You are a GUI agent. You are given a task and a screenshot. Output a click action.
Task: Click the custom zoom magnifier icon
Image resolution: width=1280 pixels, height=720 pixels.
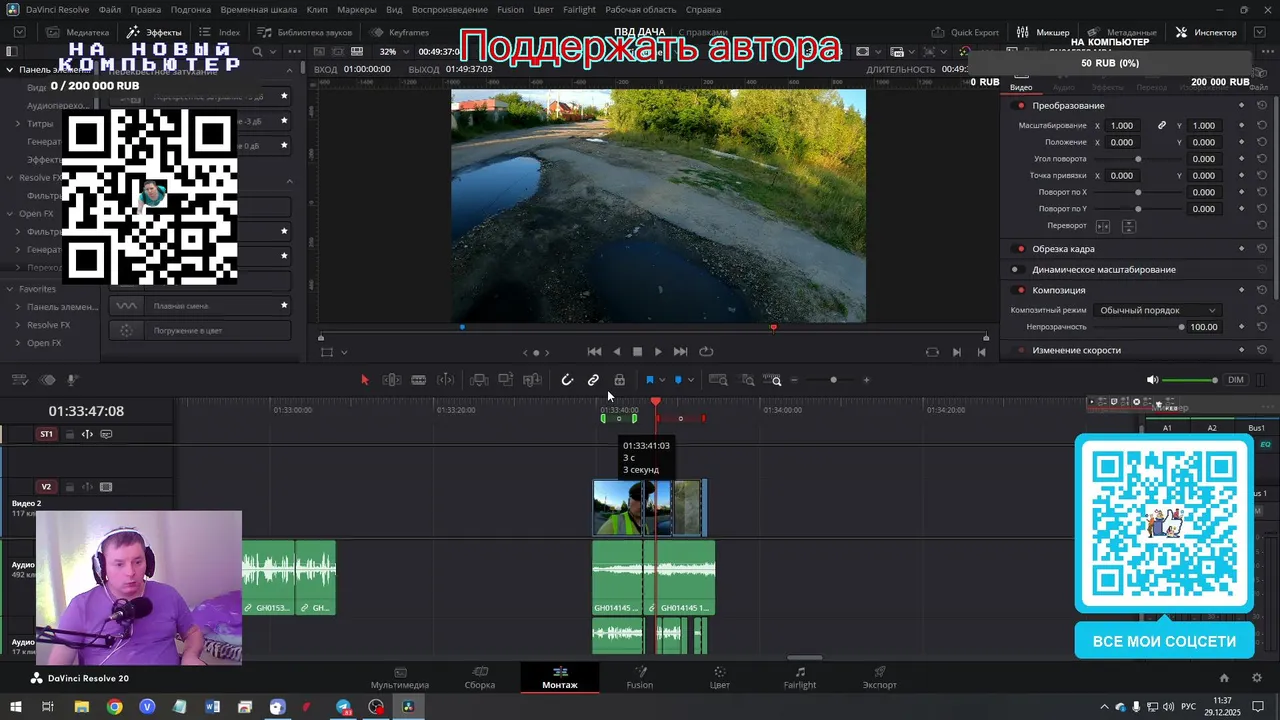774,380
